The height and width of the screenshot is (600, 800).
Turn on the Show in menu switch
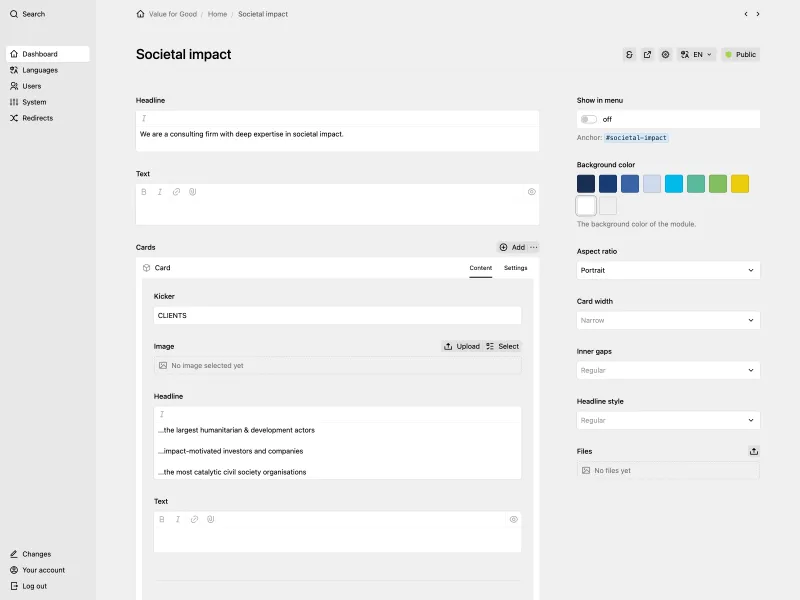tap(590, 117)
